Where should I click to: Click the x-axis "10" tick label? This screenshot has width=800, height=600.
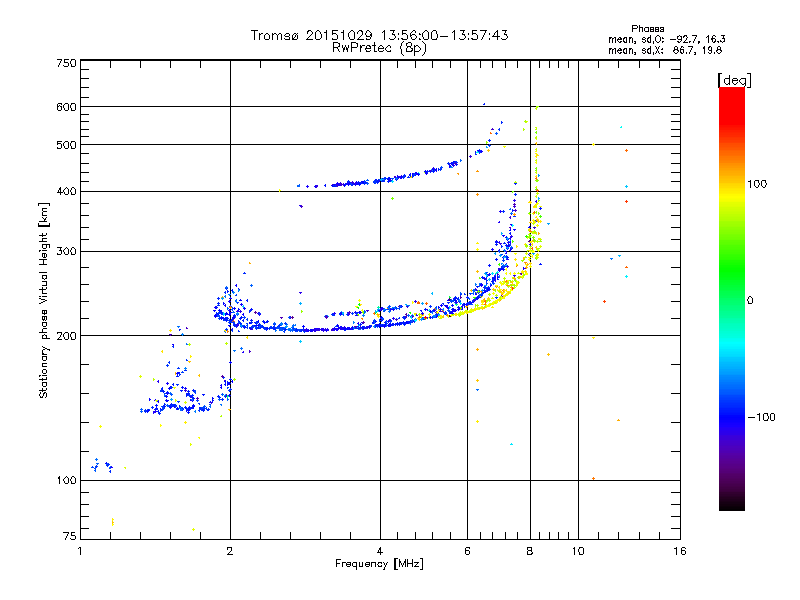pos(578,551)
